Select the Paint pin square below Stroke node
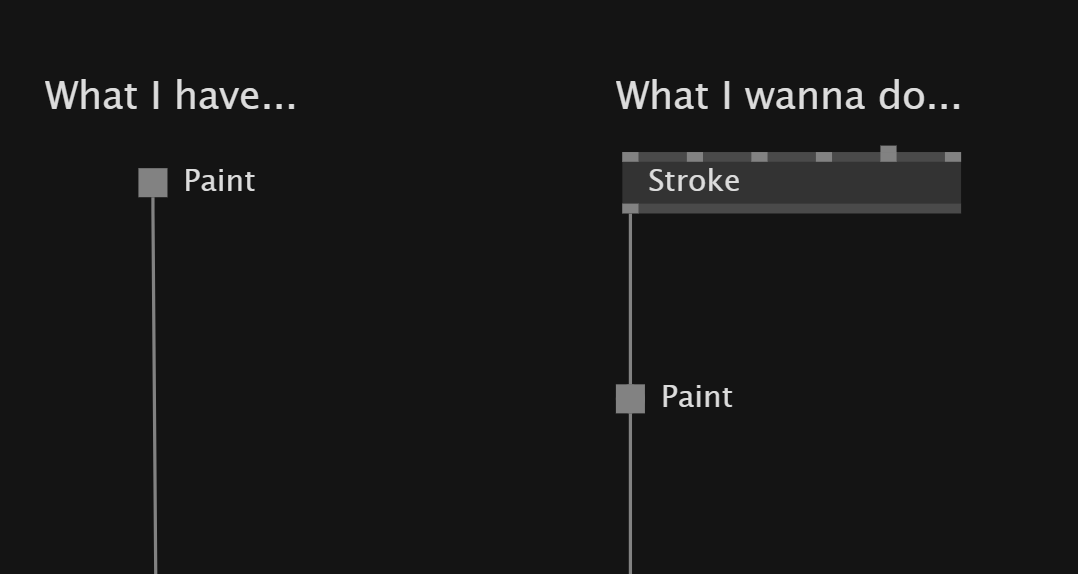1078x574 pixels. click(x=630, y=399)
